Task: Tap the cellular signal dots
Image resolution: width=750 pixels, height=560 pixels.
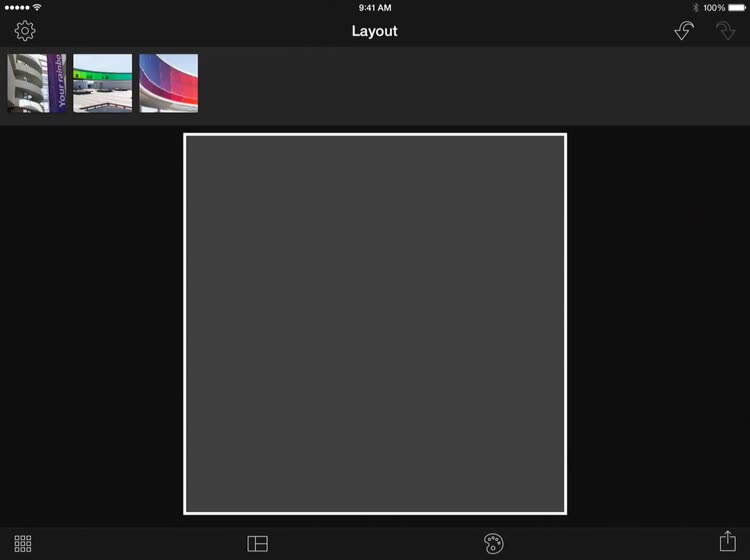Action: coord(17,8)
